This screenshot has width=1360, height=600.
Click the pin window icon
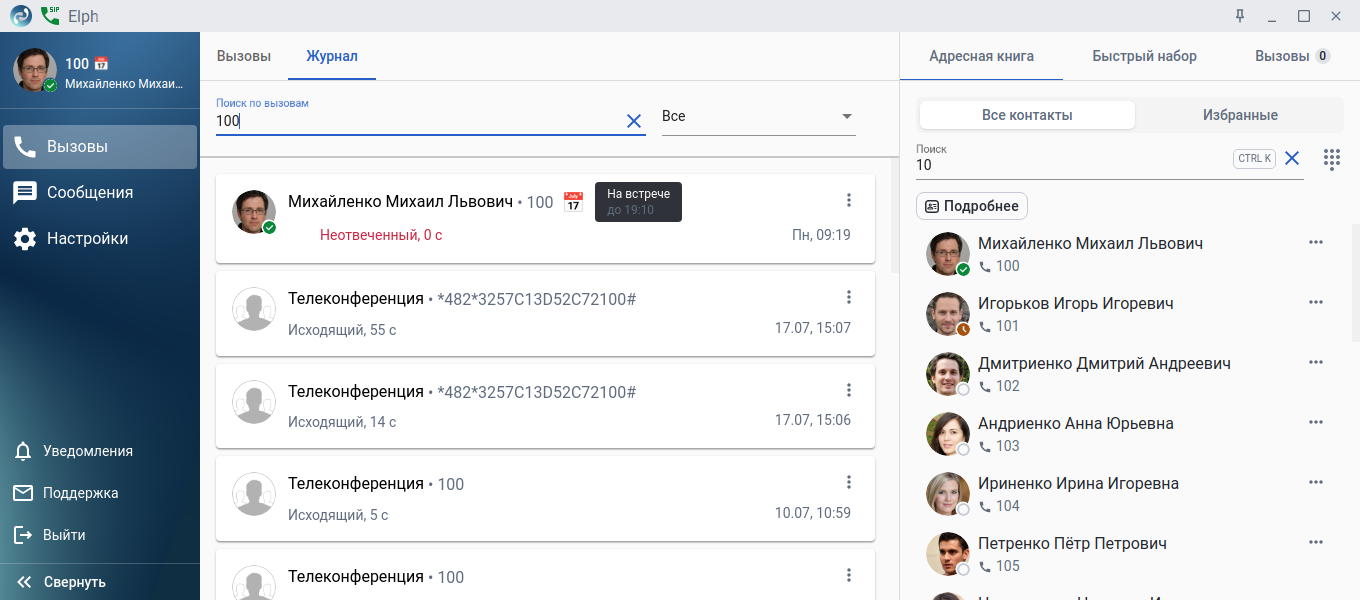1240,16
